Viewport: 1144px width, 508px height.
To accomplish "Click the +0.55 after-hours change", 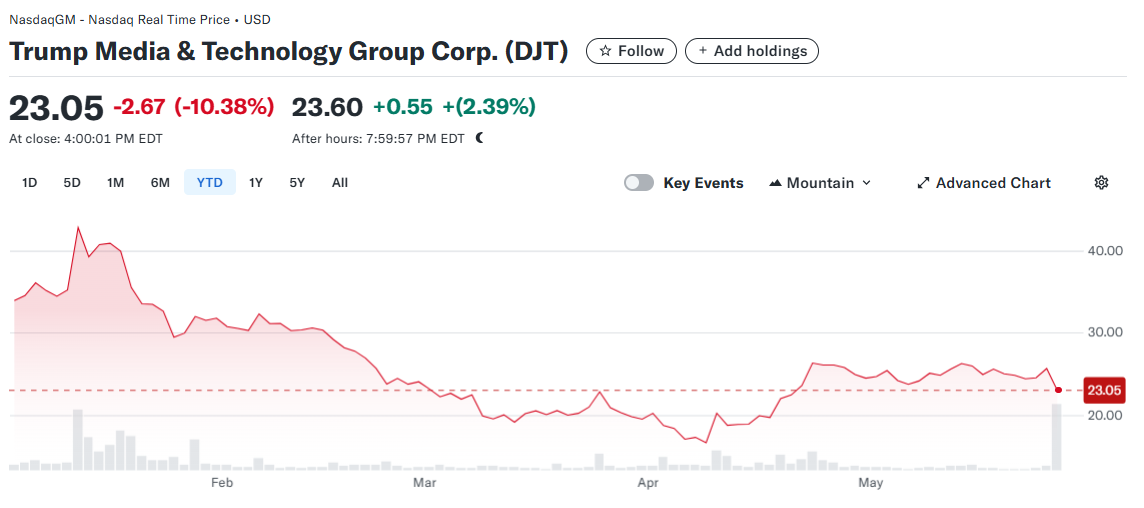I will [402, 107].
